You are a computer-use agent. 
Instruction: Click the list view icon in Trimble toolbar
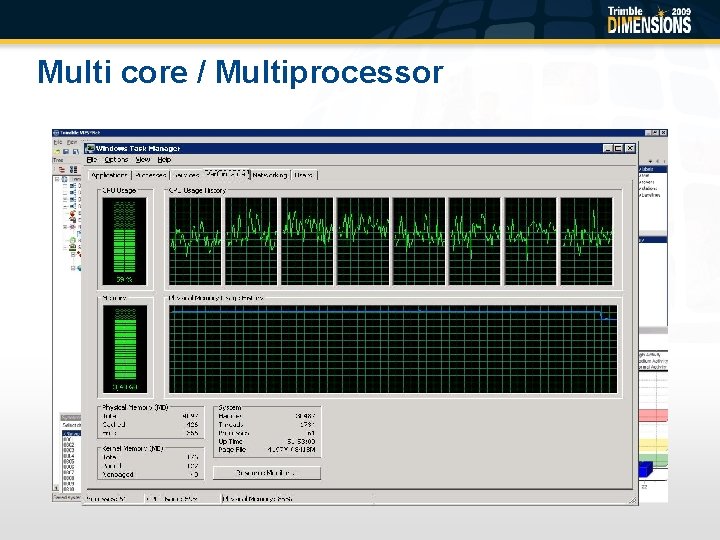(x=73, y=169)
